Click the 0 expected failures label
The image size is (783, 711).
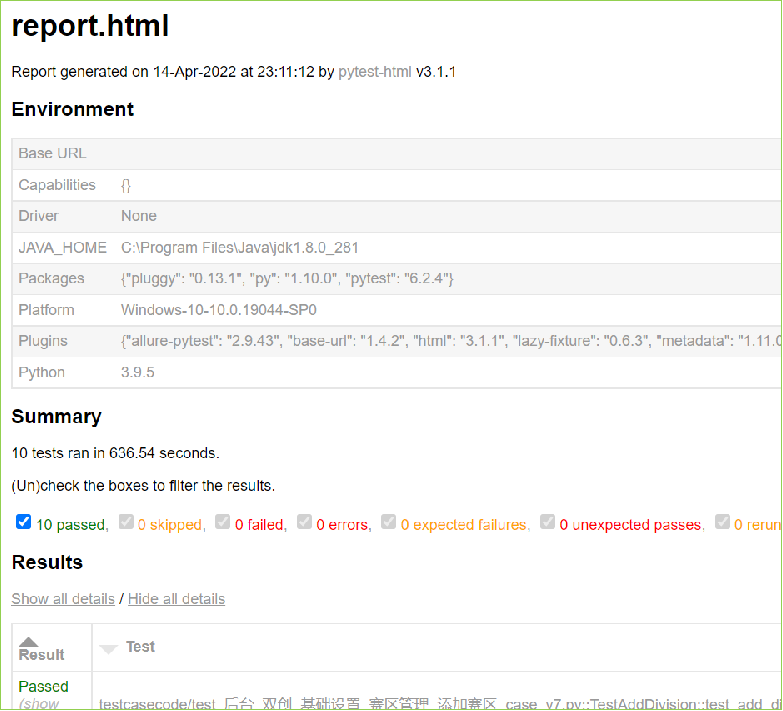[465, 525]
